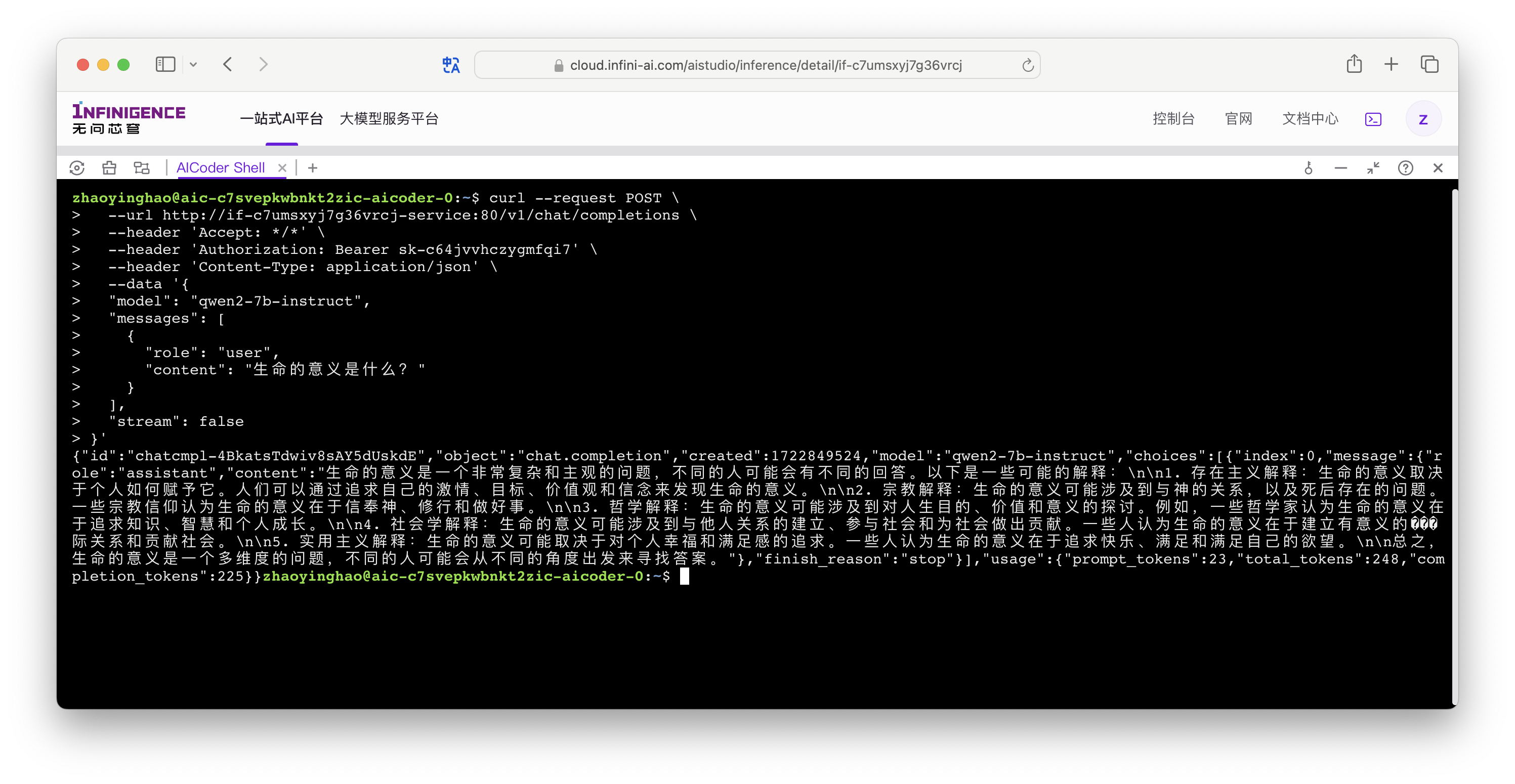Viewport: 1515px width, 784px height.
Task: Open the Z user avatar menu
Action: click(1423, 119)
